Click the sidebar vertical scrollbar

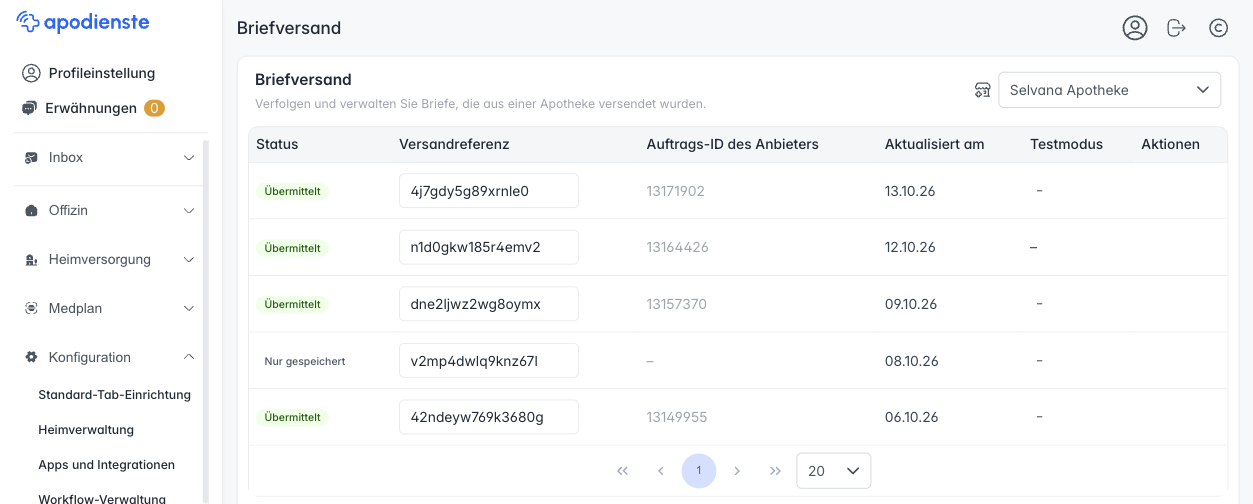(205, 320)
